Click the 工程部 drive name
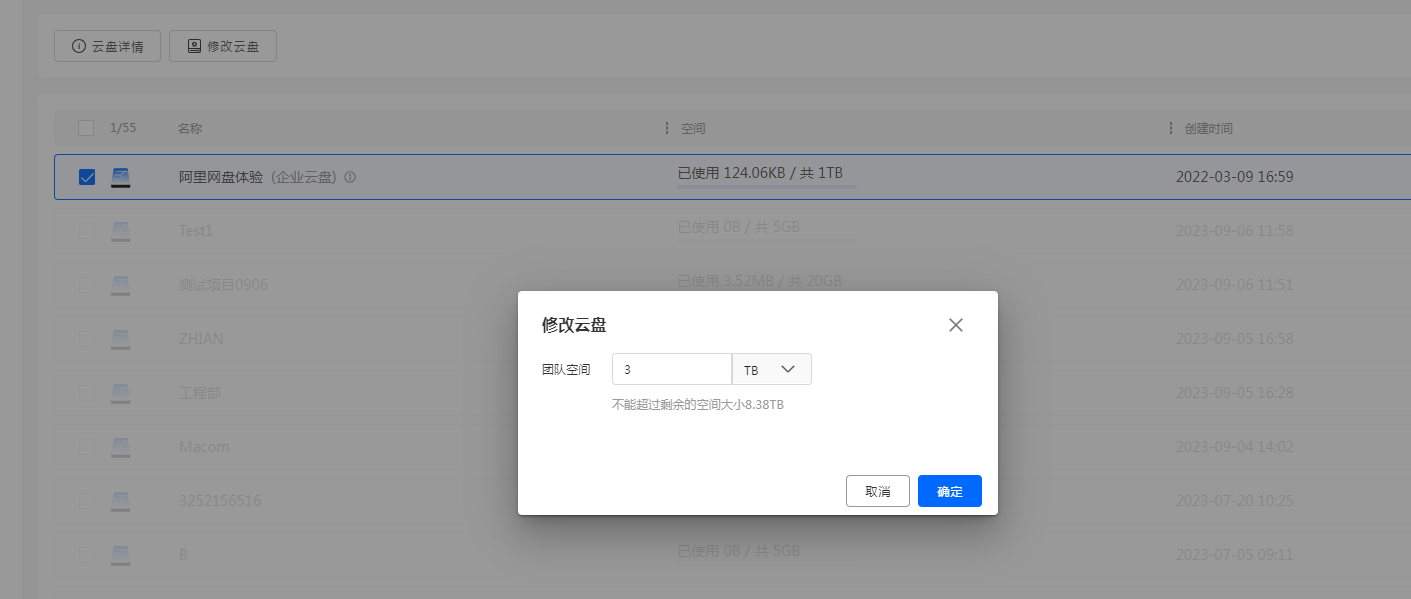 200,393
